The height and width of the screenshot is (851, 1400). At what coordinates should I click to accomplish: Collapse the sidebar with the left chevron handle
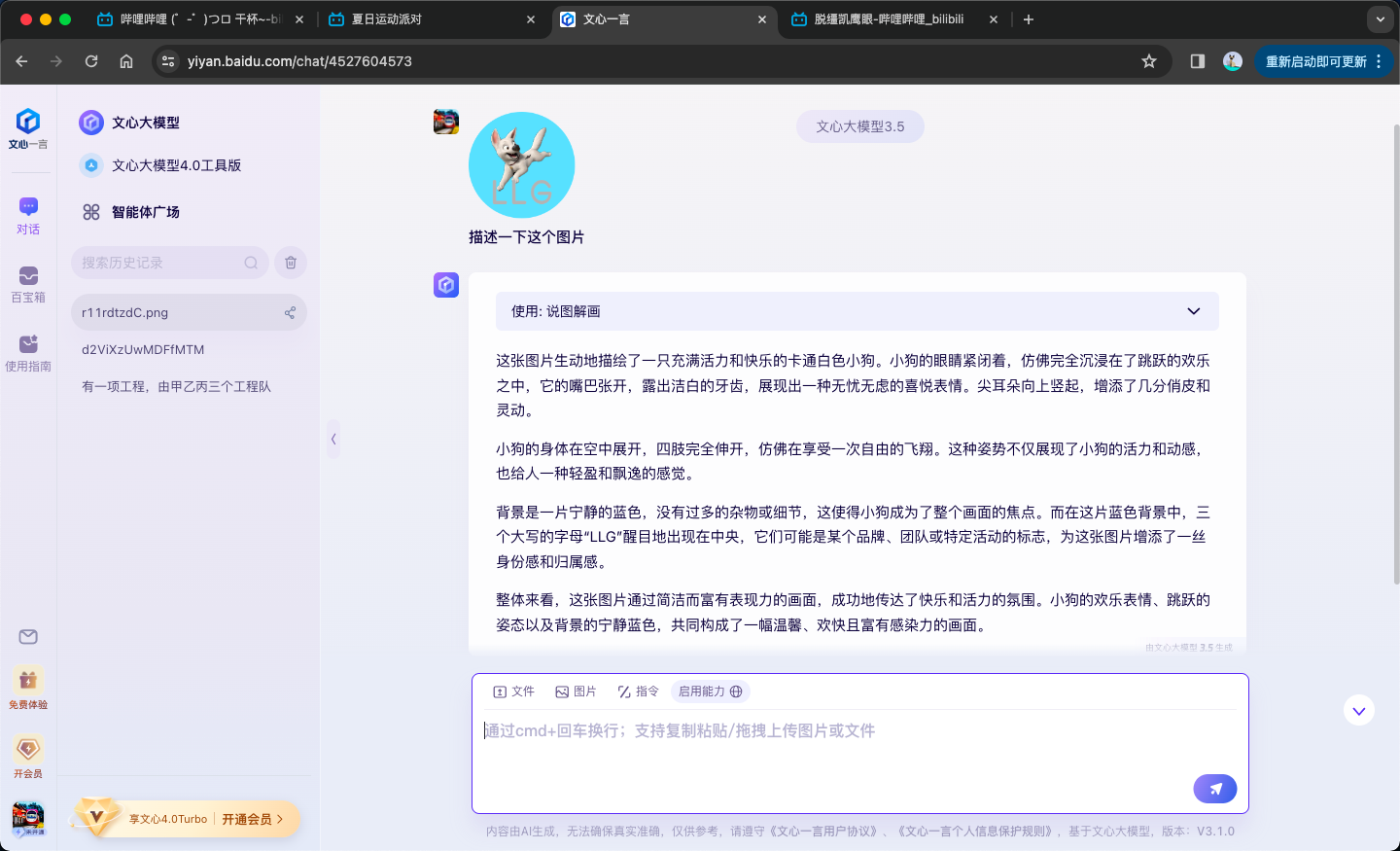coord(333,439)
